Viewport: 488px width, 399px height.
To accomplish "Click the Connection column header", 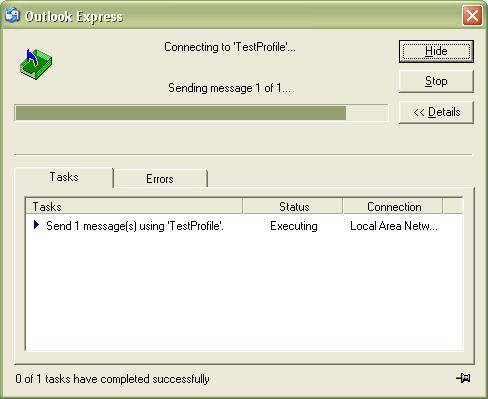I will tap(393, 207).
